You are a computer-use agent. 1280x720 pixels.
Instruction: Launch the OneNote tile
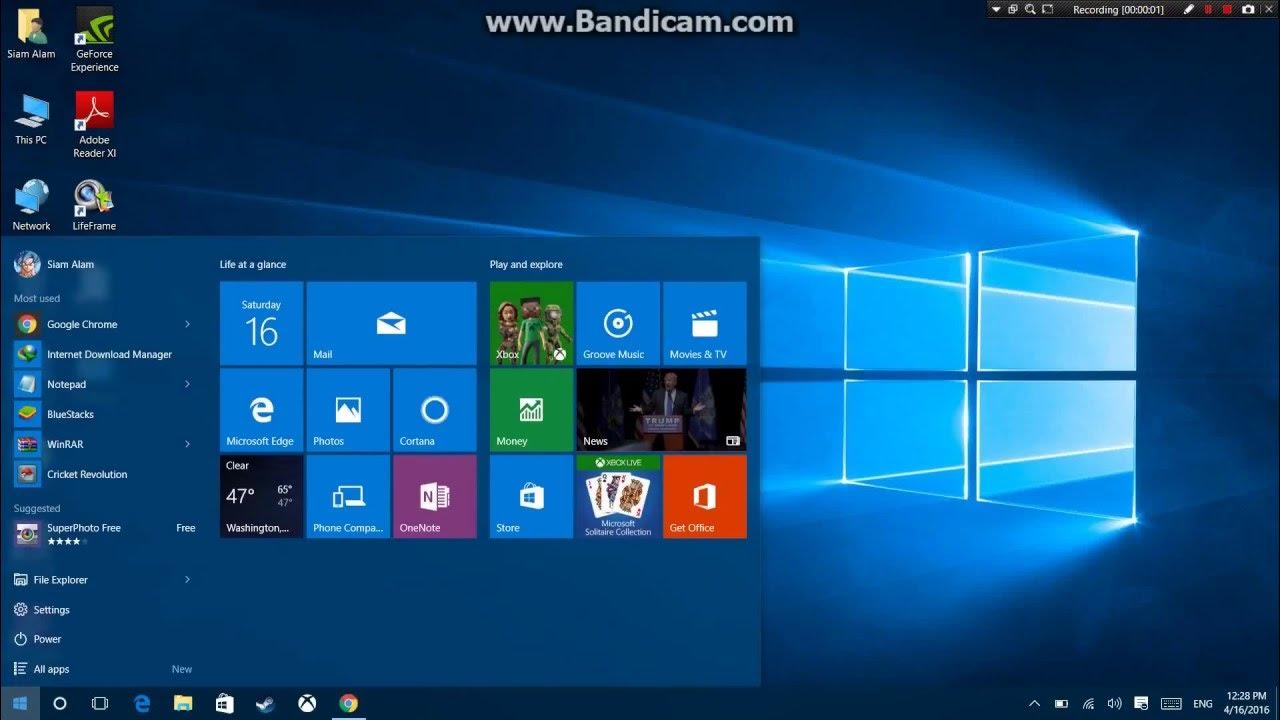pyautogui.click(x=434, y=496)
